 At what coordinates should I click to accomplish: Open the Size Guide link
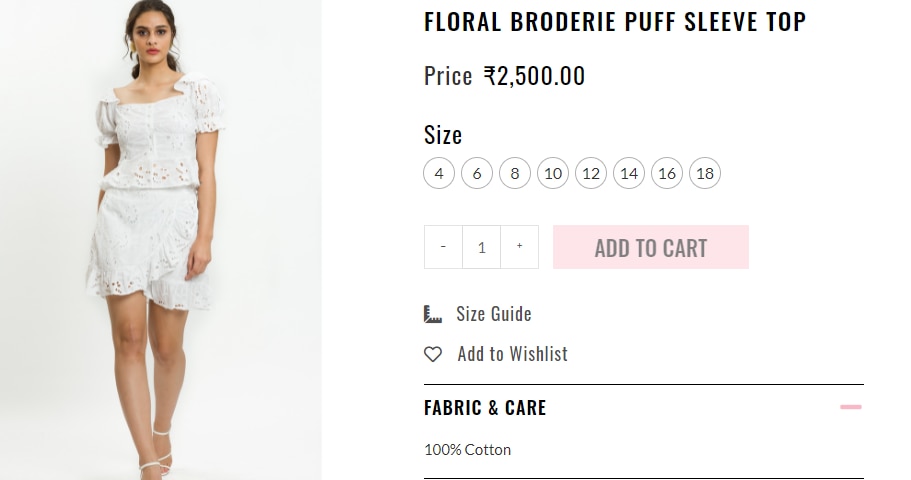(493, 314)
